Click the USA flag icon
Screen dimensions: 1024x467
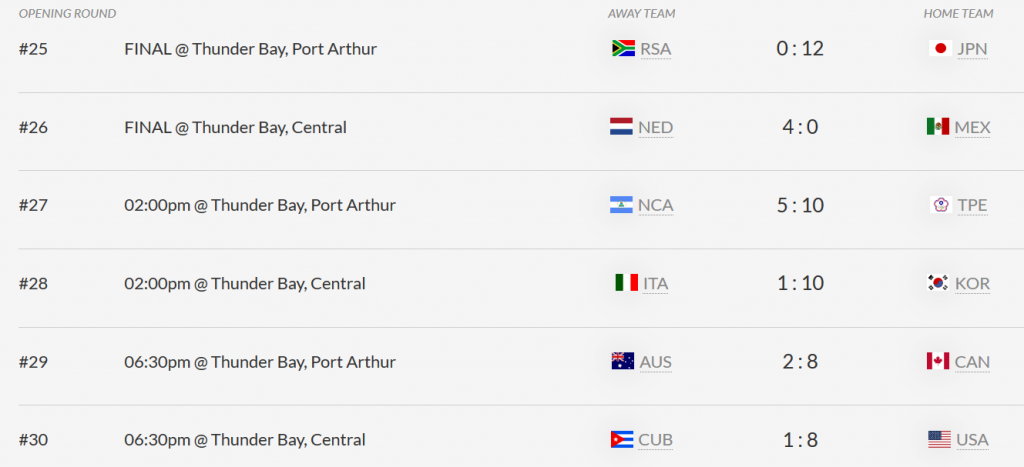(939, 440)
